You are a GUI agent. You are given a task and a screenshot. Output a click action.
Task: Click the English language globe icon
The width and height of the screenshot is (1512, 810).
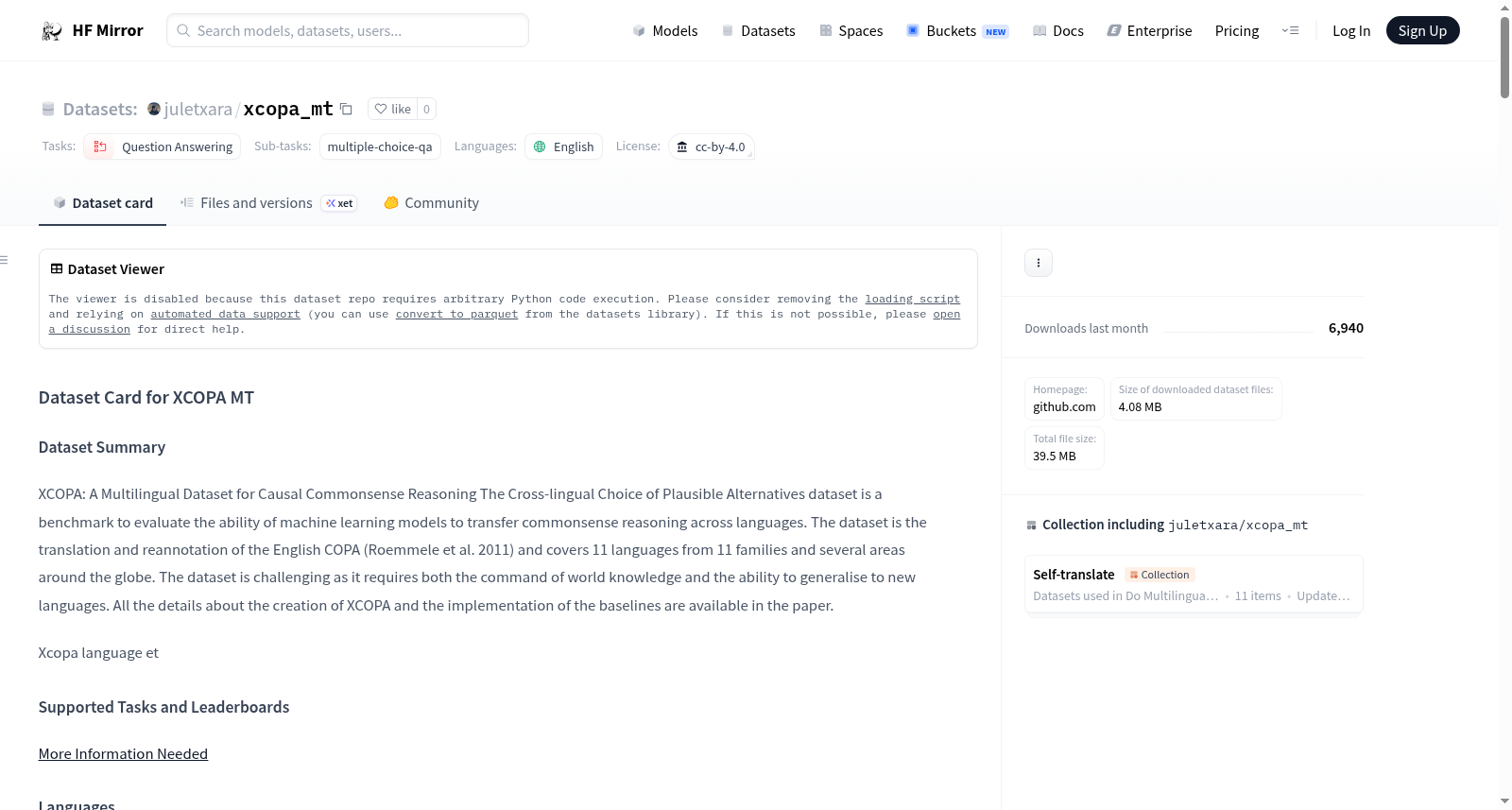coord(540,146)
